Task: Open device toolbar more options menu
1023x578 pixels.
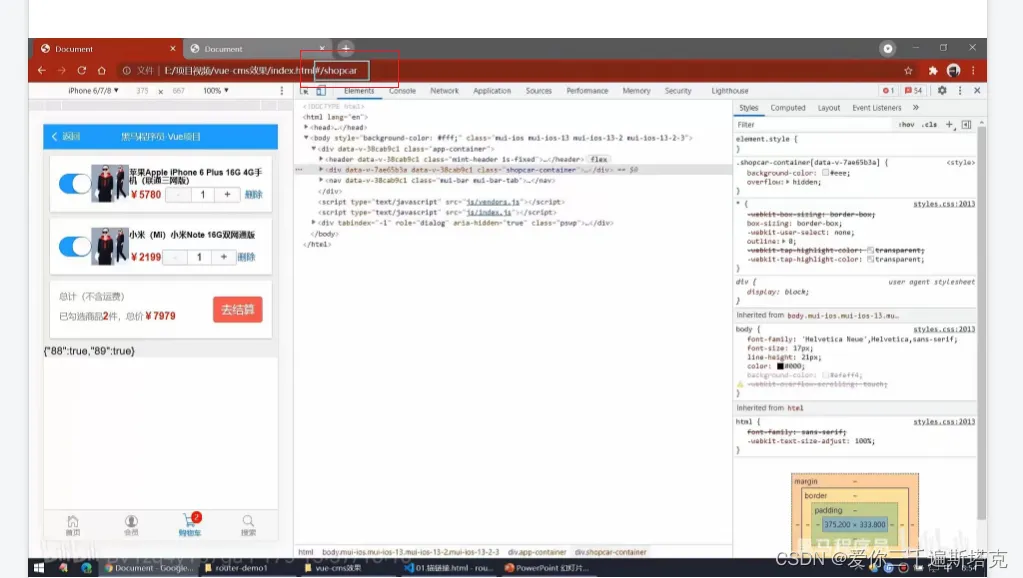Action: [x=282, y=91]
